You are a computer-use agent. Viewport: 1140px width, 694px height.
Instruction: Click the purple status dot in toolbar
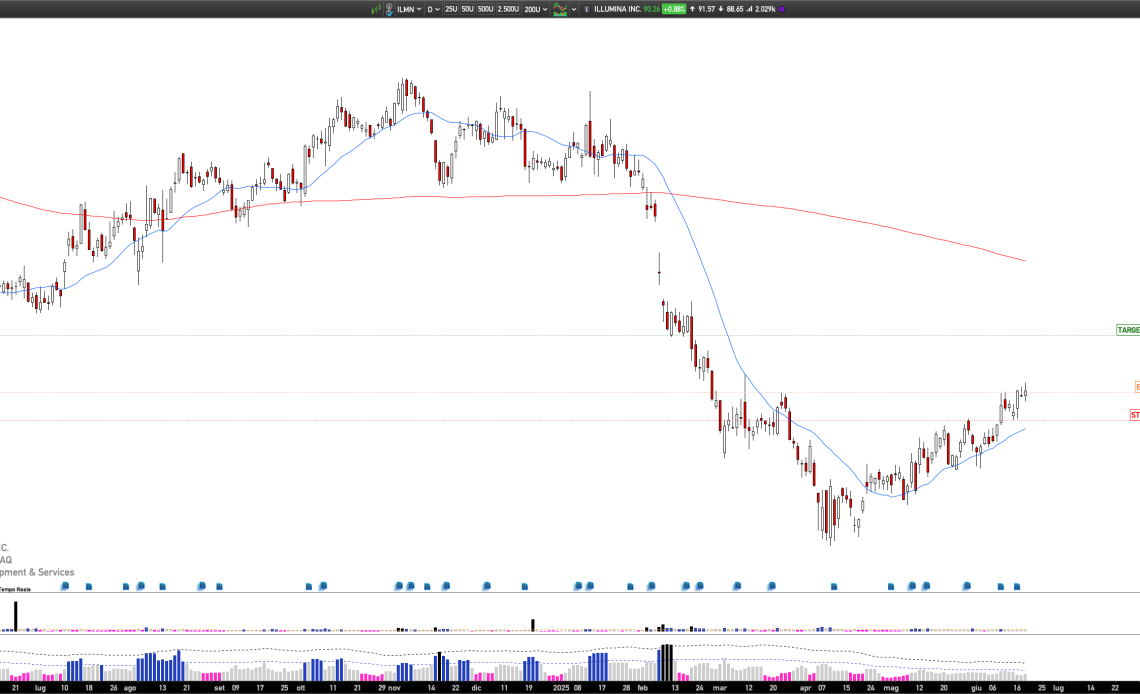click(x=781, y=9)
